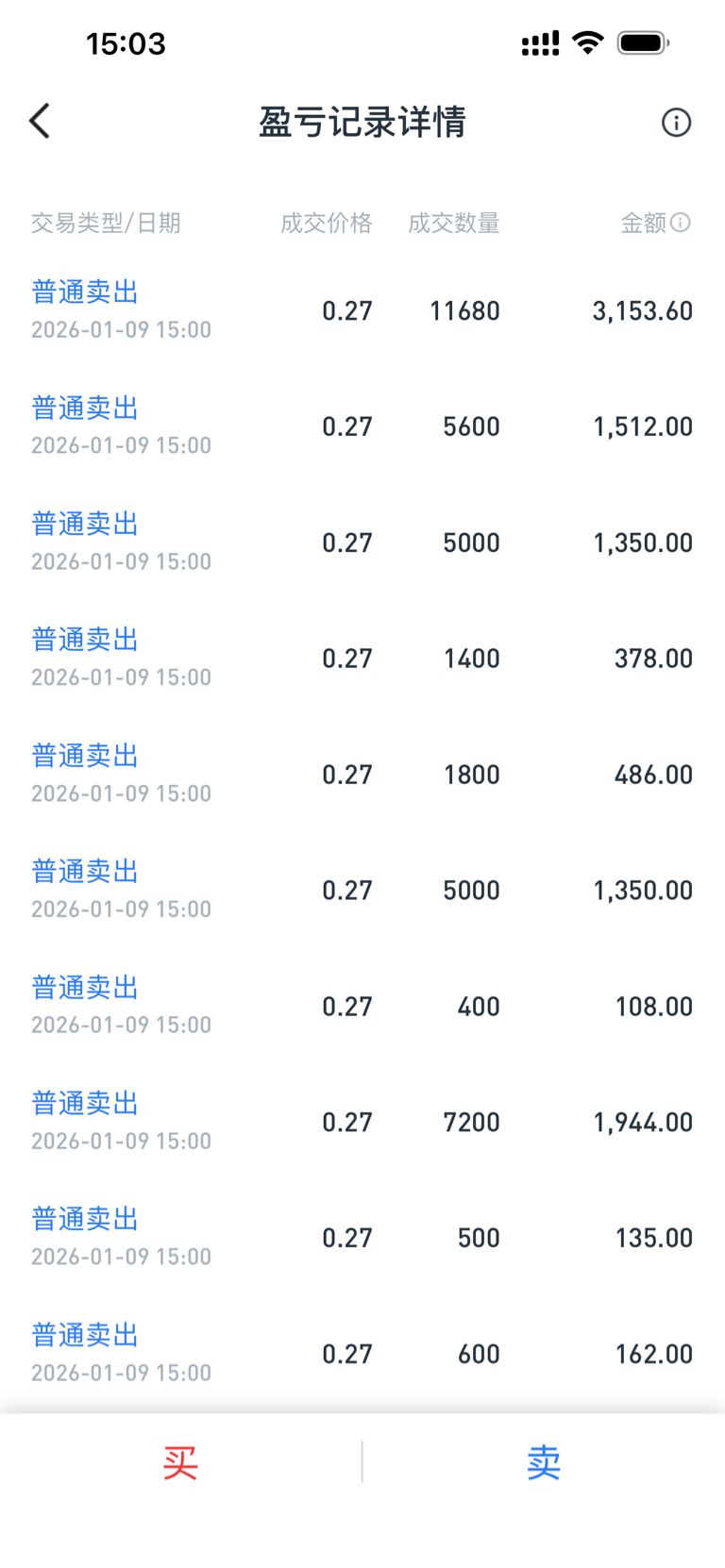Open the 普通卖出 entry with quantity 1800
The width and height of the screenshot is (725, 1568).
coord(85,756)
